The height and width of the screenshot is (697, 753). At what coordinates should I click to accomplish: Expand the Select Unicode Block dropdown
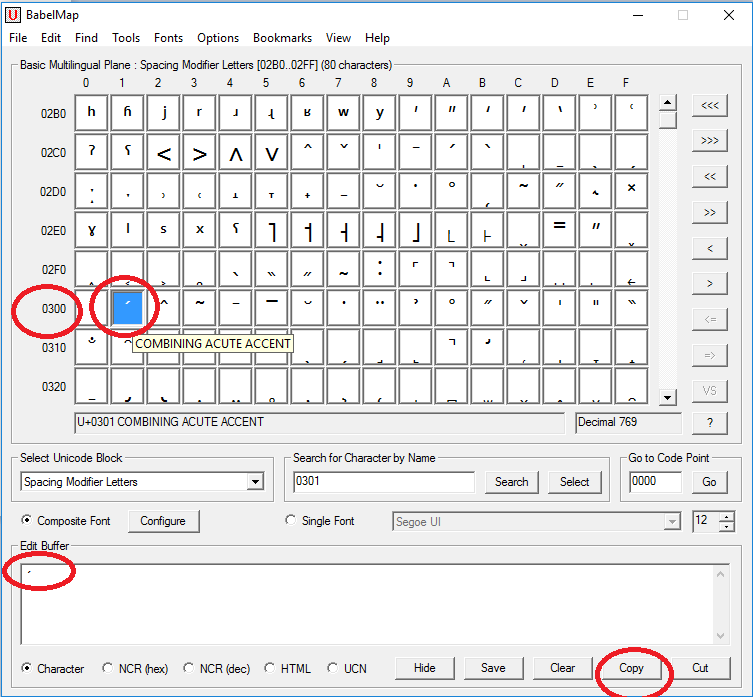tap(256, 482)
